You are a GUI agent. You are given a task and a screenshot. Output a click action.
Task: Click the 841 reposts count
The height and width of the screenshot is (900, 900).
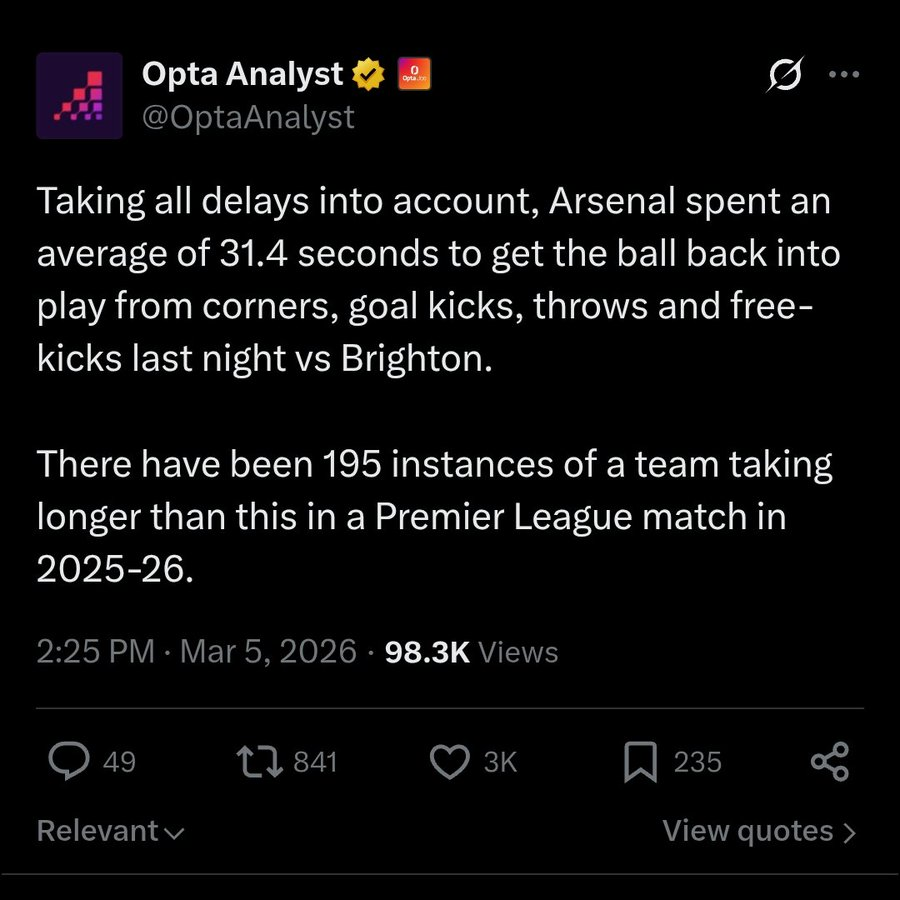point(315,762)
